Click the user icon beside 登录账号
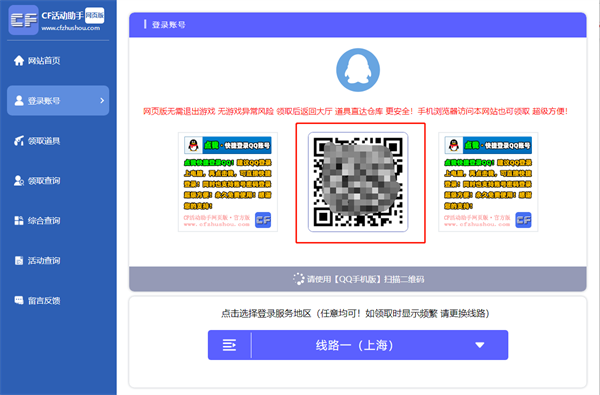 [19, 101]
